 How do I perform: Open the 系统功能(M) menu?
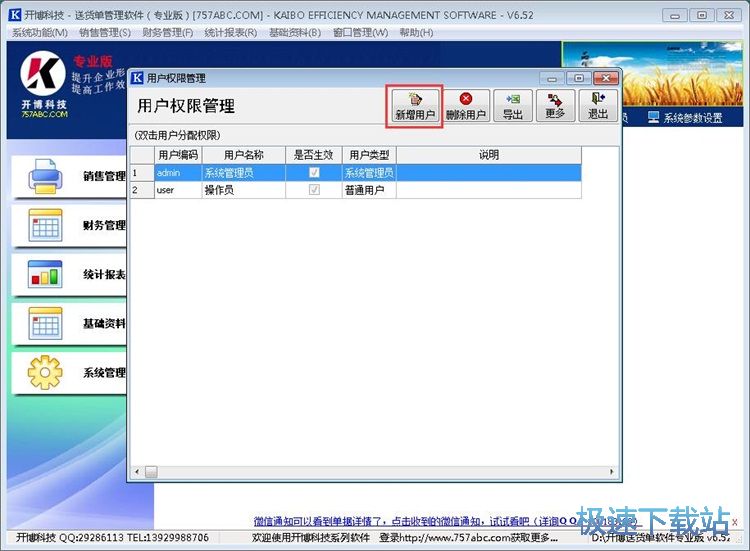pyautogui.click(x=40, y=33)
